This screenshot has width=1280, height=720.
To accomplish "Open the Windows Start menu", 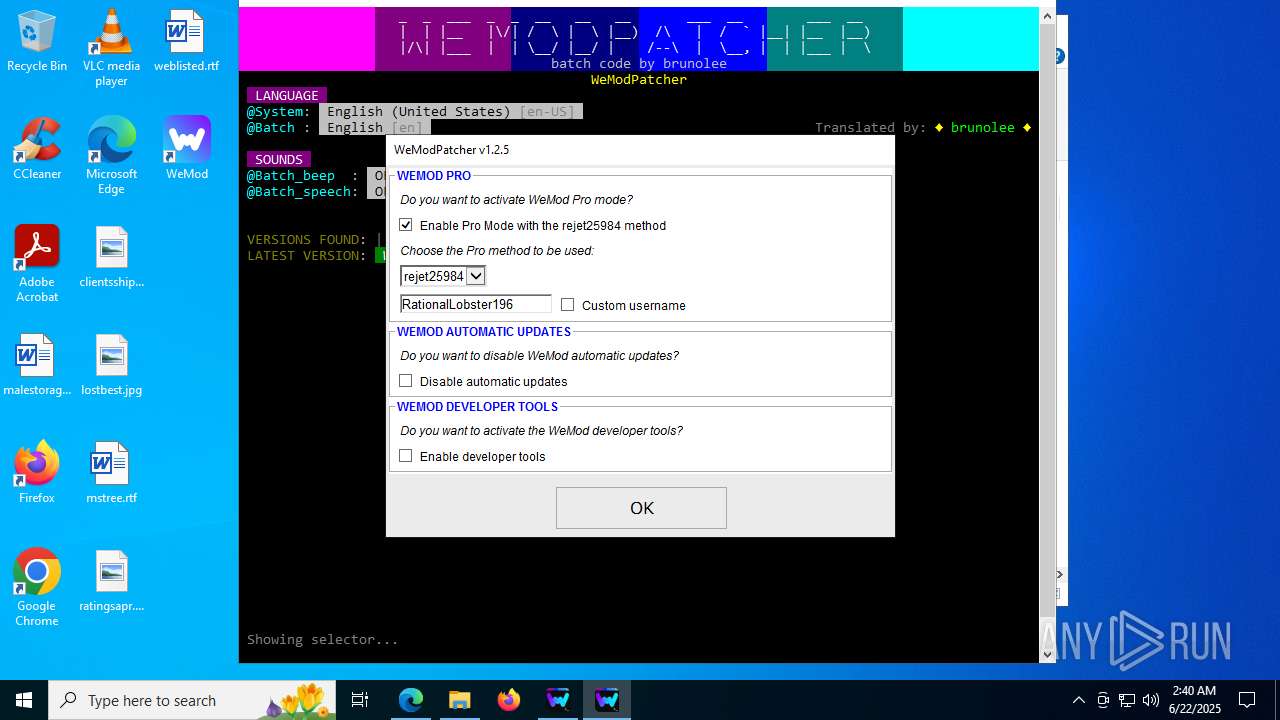I will pos(24,700).
